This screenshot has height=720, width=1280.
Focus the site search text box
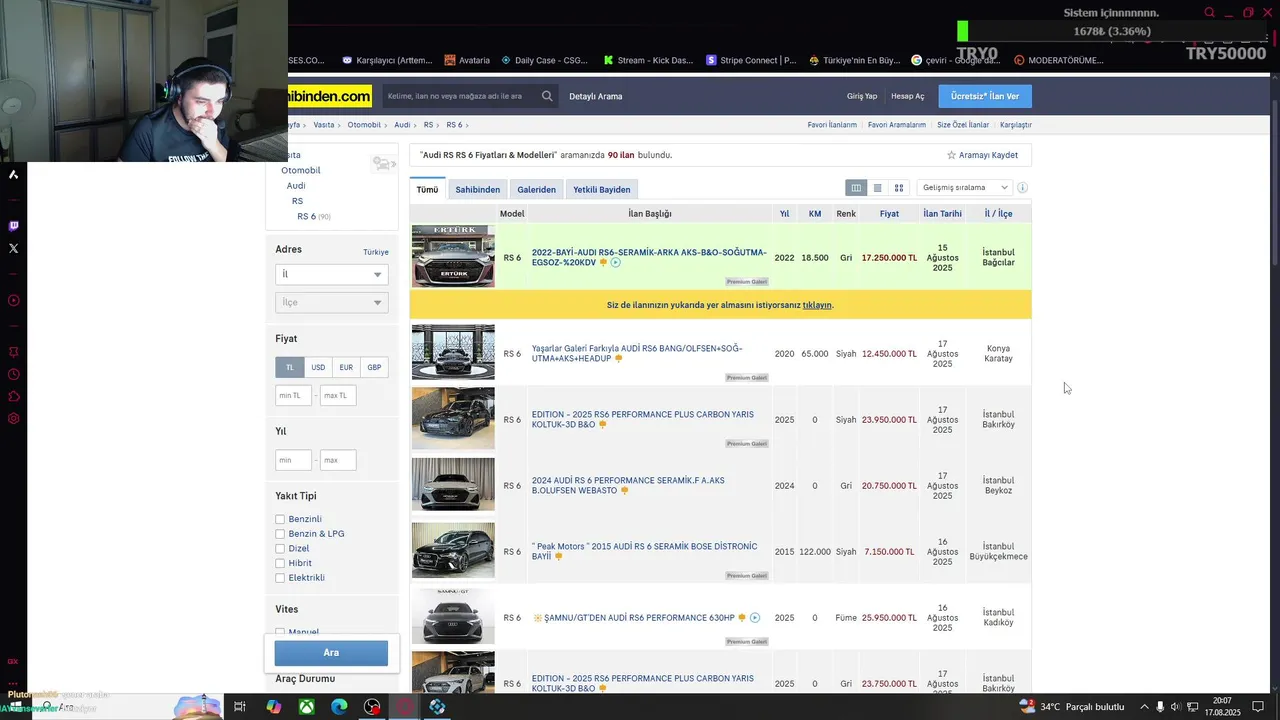click(x=461, y=96)
